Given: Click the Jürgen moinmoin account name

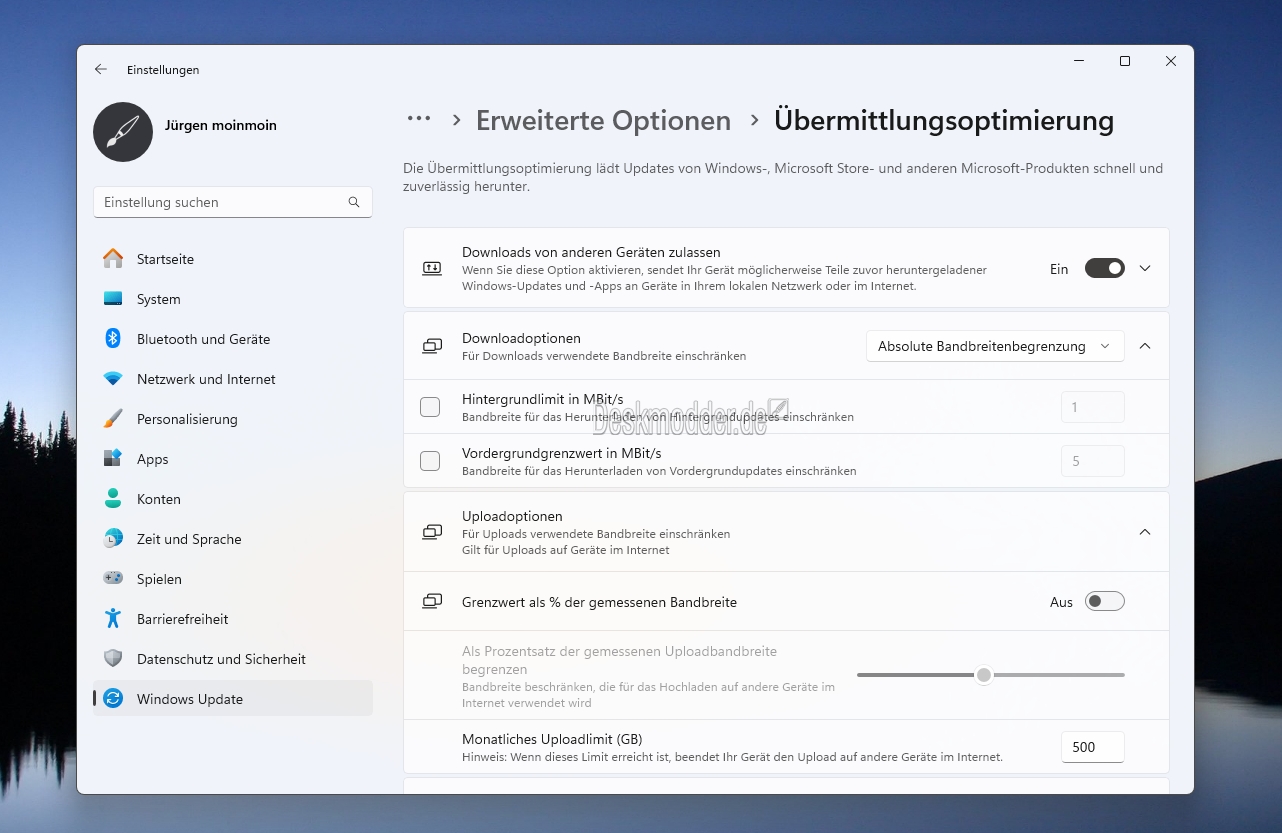Looking at the screenshot, I should (x=221, y=125).
